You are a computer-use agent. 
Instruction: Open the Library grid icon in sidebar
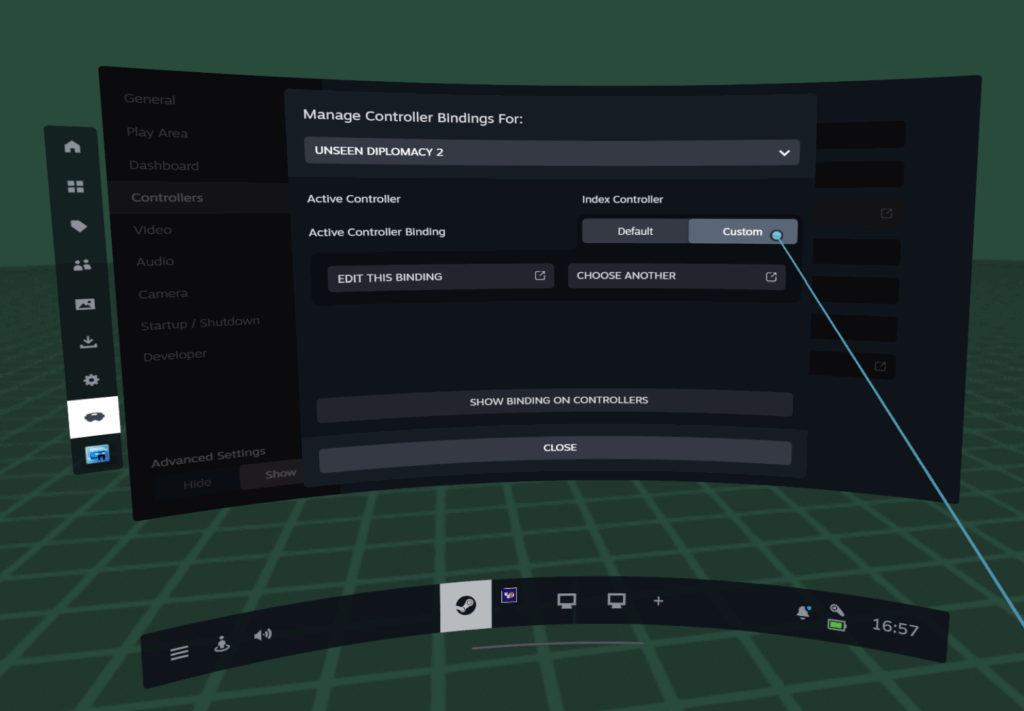[76, 187]
